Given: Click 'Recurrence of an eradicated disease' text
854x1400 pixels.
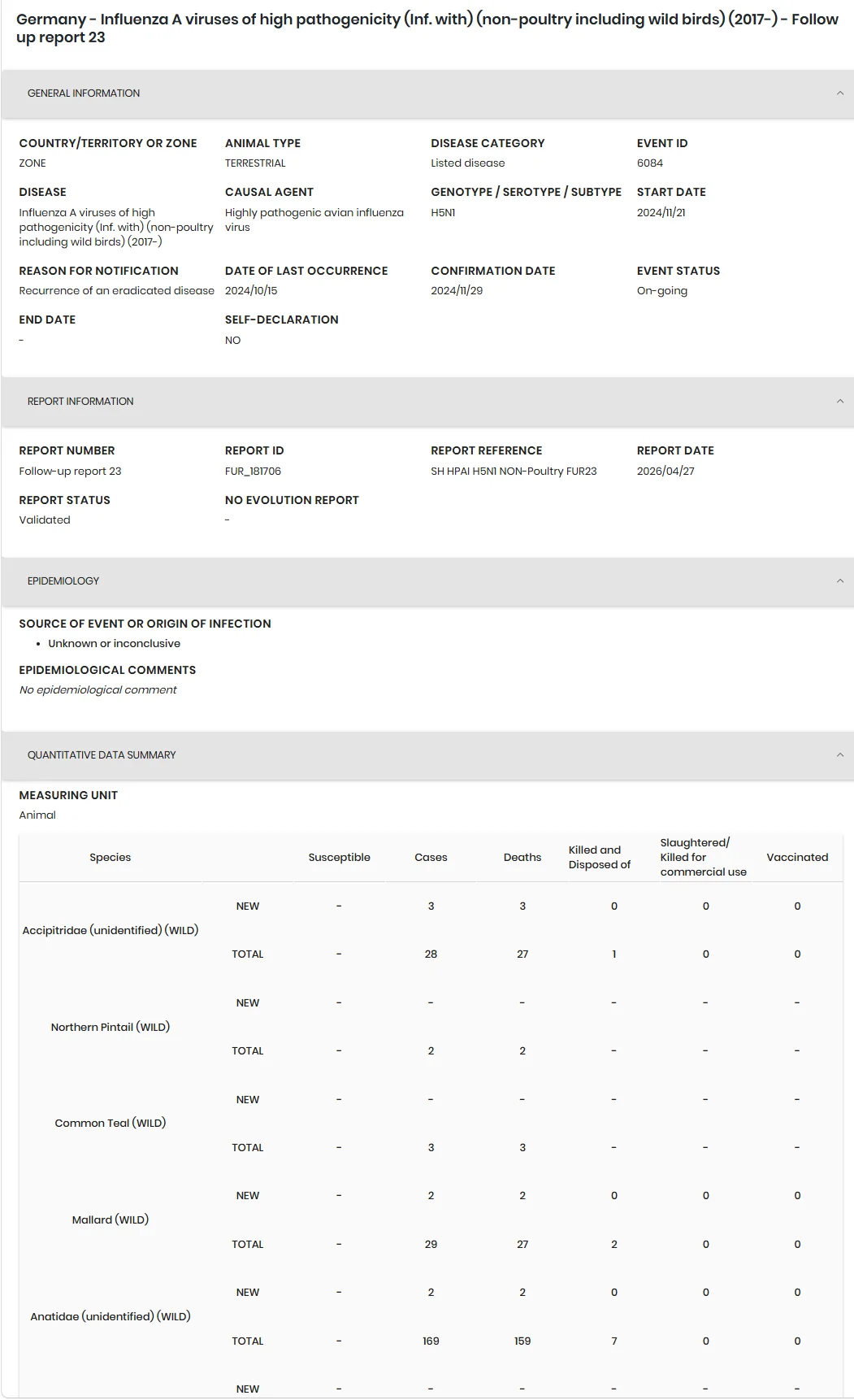Looking at the screenshot, I should [117, 291].
